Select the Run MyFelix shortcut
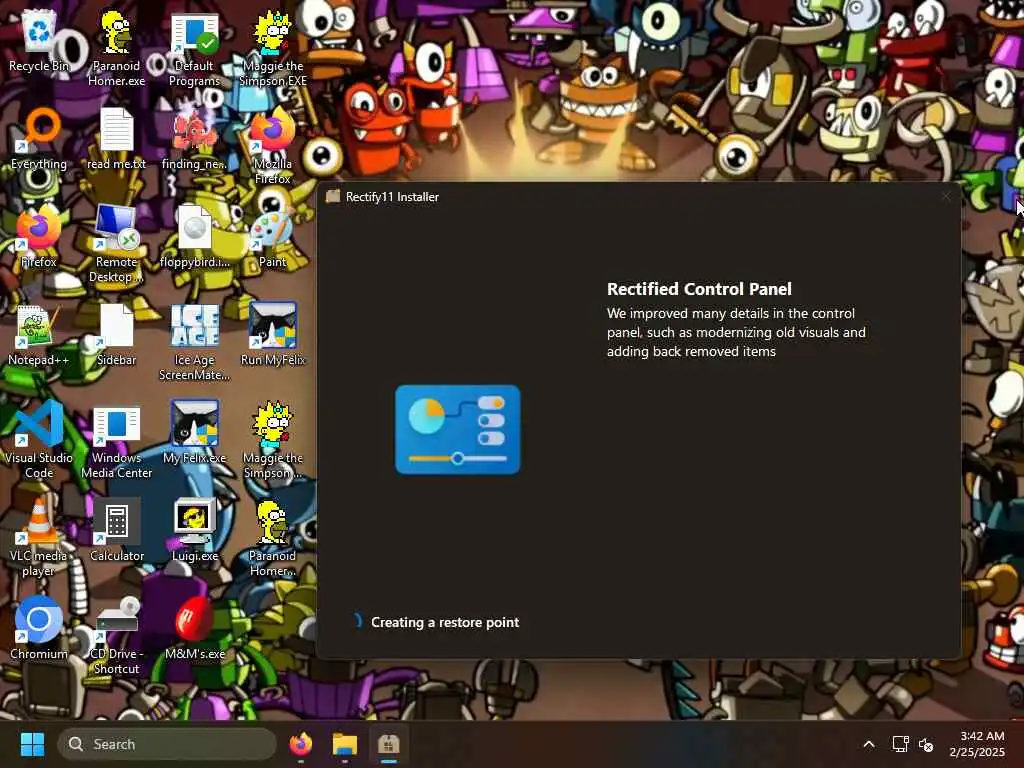This screenshot has width=1024, height=768. coord(272,334)
